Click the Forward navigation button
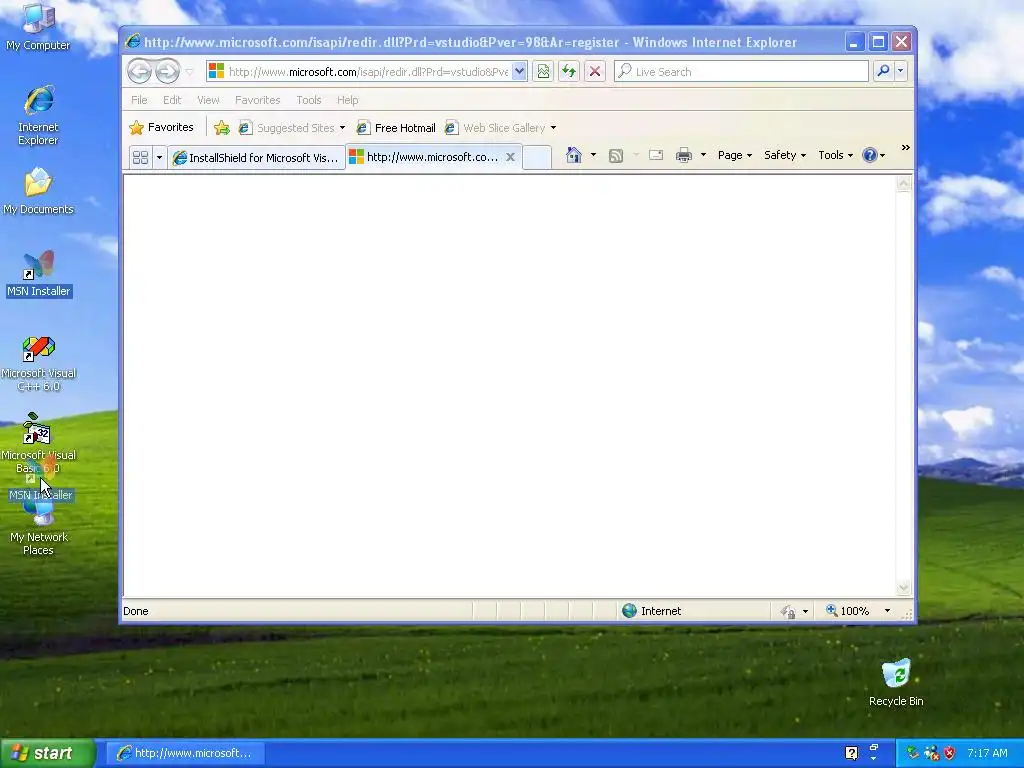 (x=167, y=71)
